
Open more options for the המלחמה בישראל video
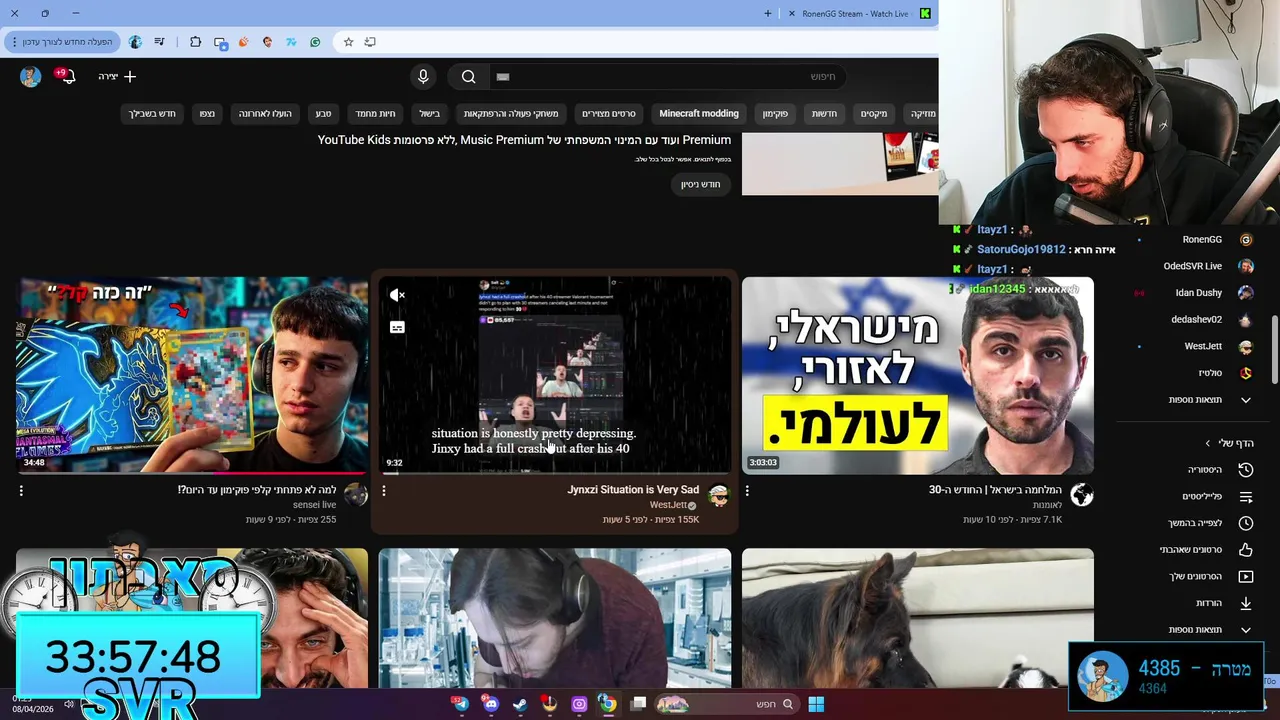(x=747, y=490)
